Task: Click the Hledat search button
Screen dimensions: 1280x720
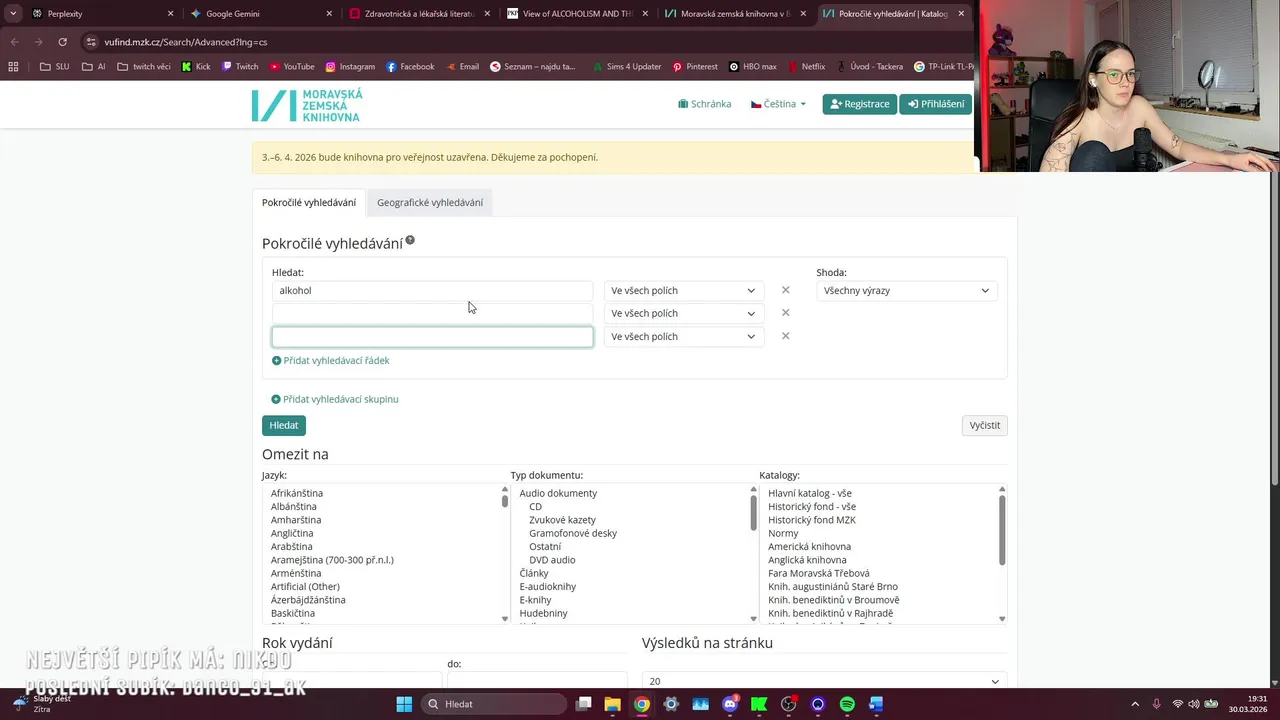Action: pyautogui.click(x=284, y=425)
